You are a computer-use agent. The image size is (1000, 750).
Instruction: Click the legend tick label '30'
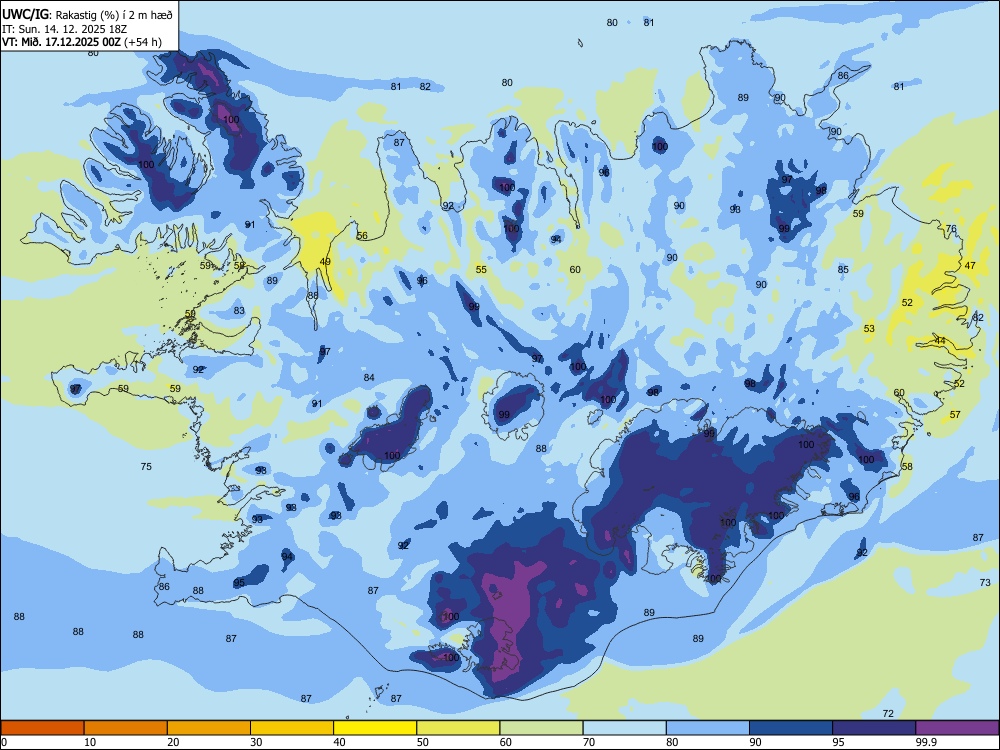click(256, 742)
